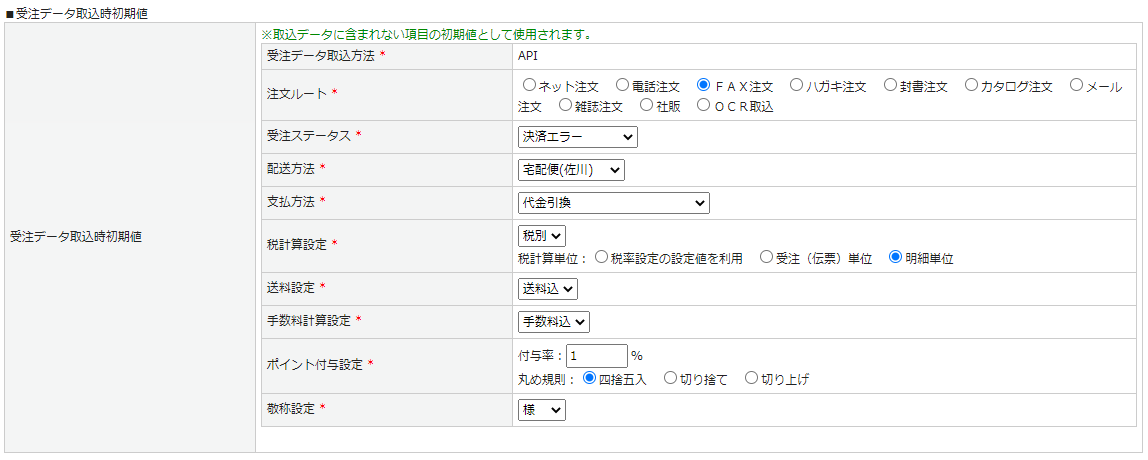Select 切り捨て rounding rule

pos(671,378)
